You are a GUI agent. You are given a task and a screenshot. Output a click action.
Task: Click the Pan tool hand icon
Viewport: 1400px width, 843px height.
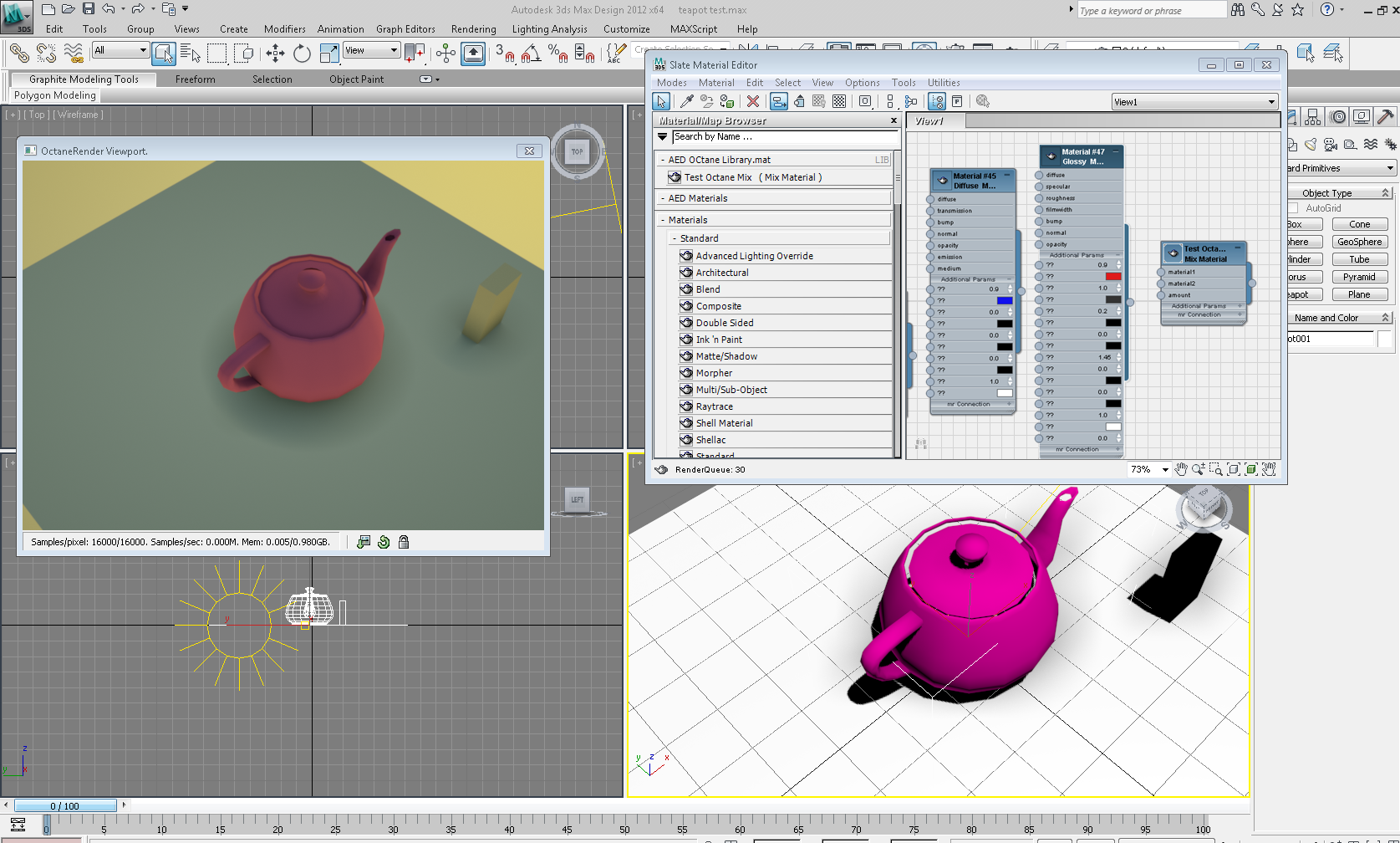pyautogui.click(x=1181, y=469)
